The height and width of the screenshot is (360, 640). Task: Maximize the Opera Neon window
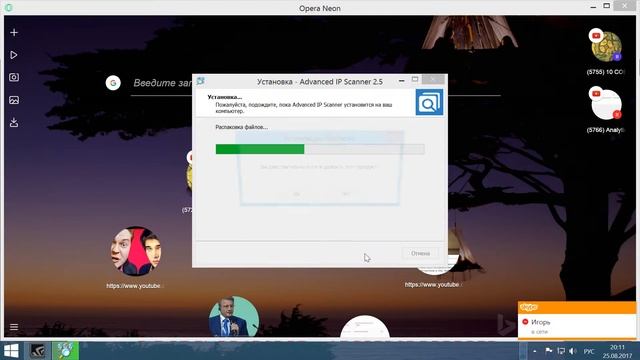click(x=607, y=6)
